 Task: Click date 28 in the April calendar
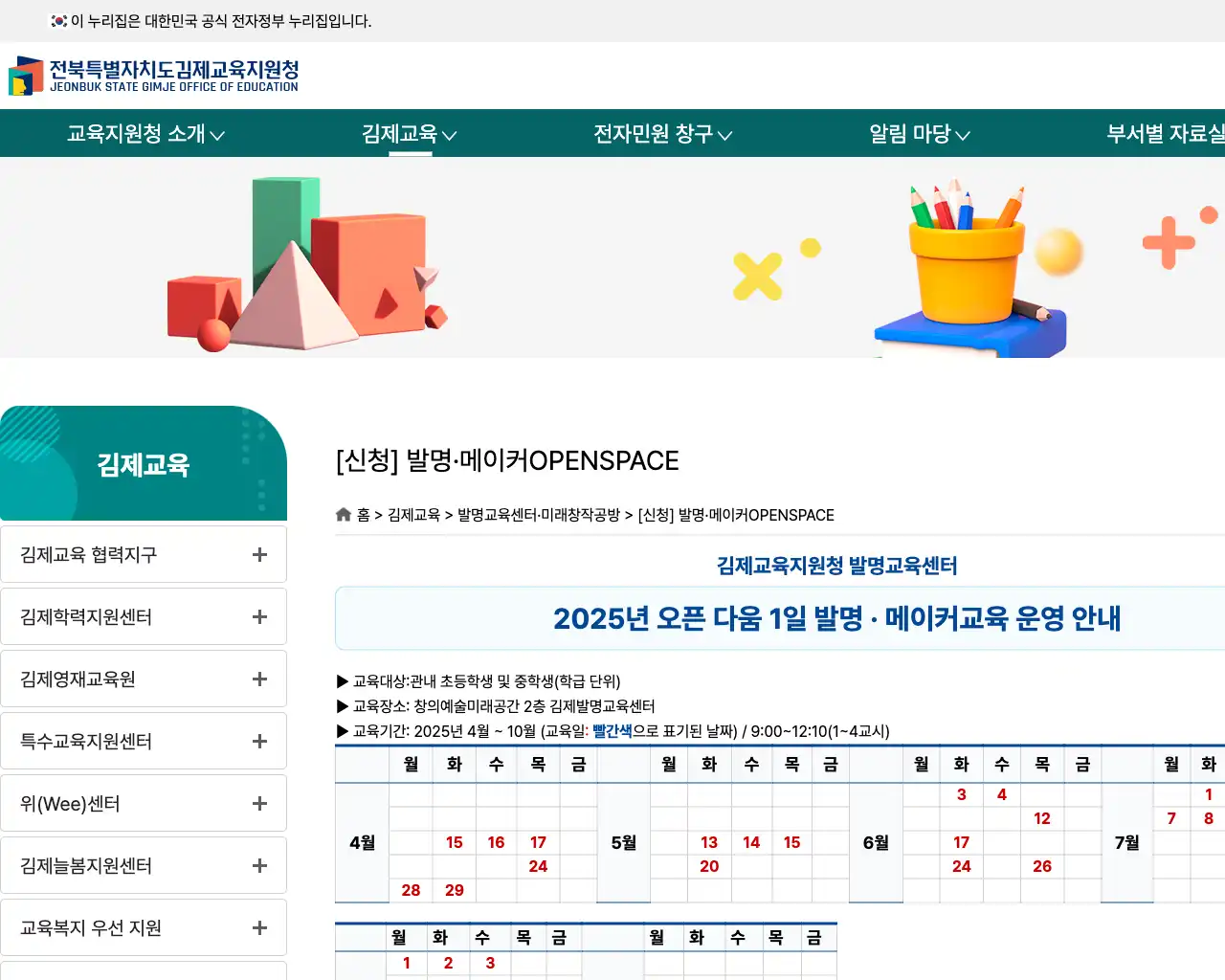point(411,890)
